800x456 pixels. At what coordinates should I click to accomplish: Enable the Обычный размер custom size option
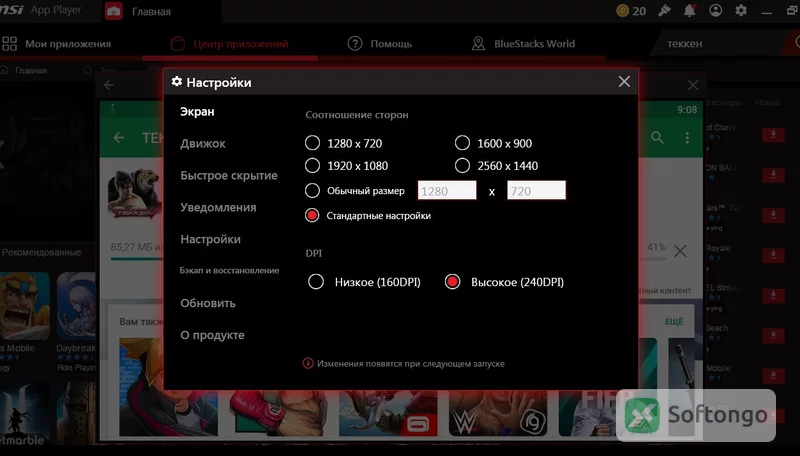[312, 191]
